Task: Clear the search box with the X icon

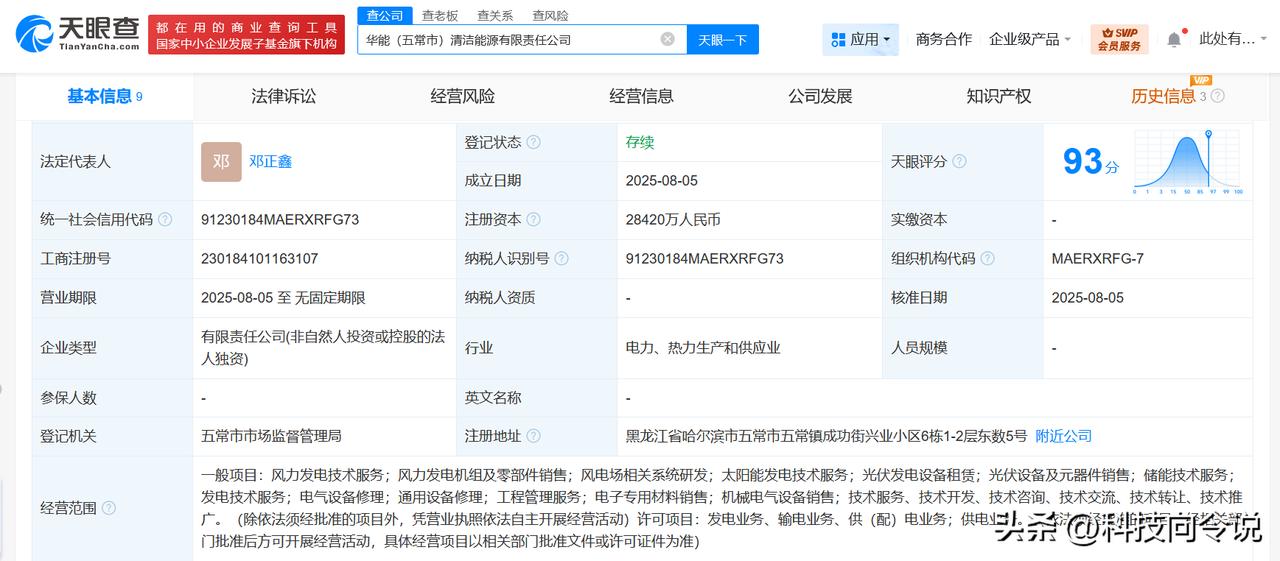Action: [x=668, y=39]
